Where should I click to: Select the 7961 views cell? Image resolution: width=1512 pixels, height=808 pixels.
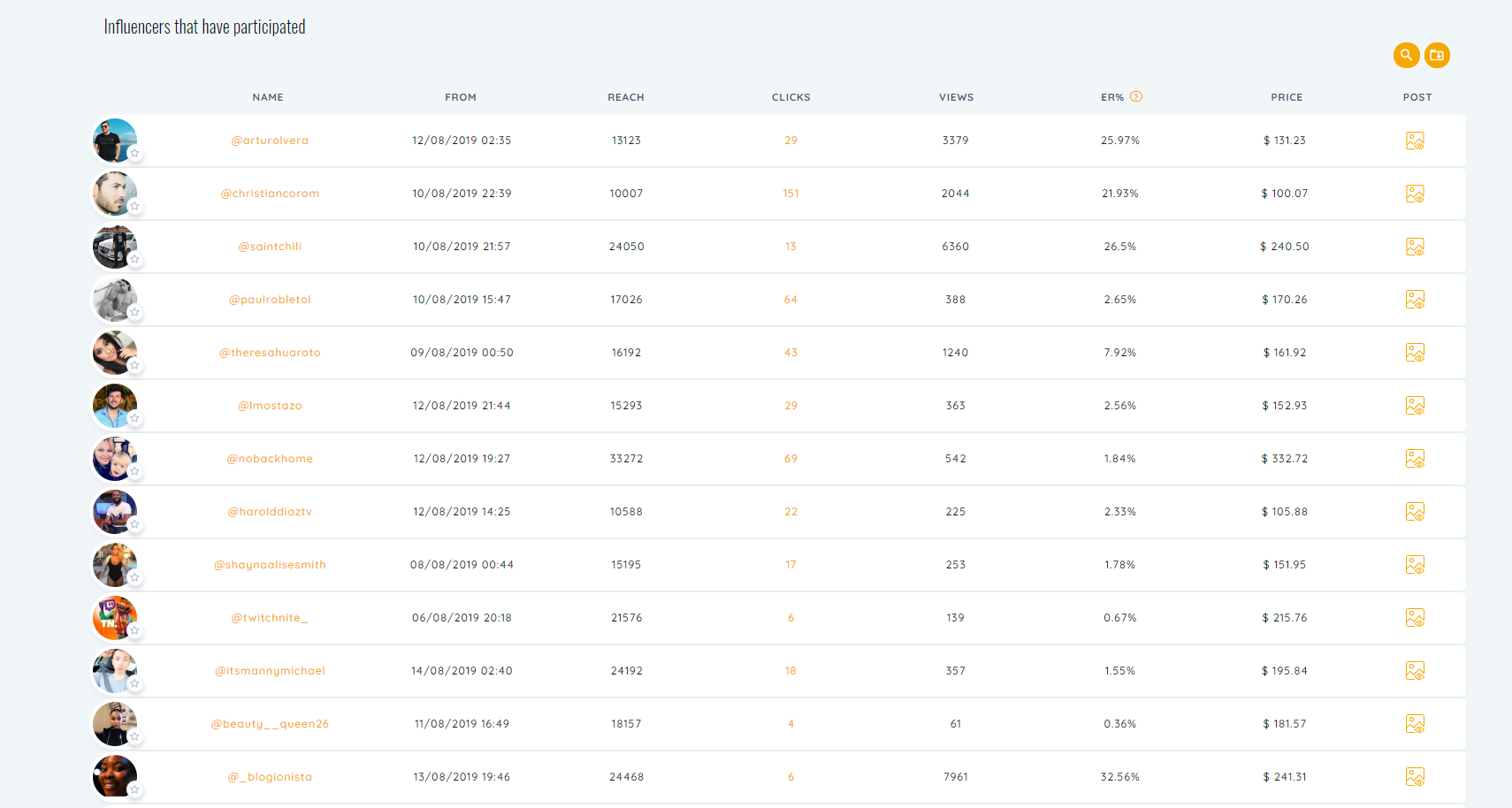pos(956,777)
